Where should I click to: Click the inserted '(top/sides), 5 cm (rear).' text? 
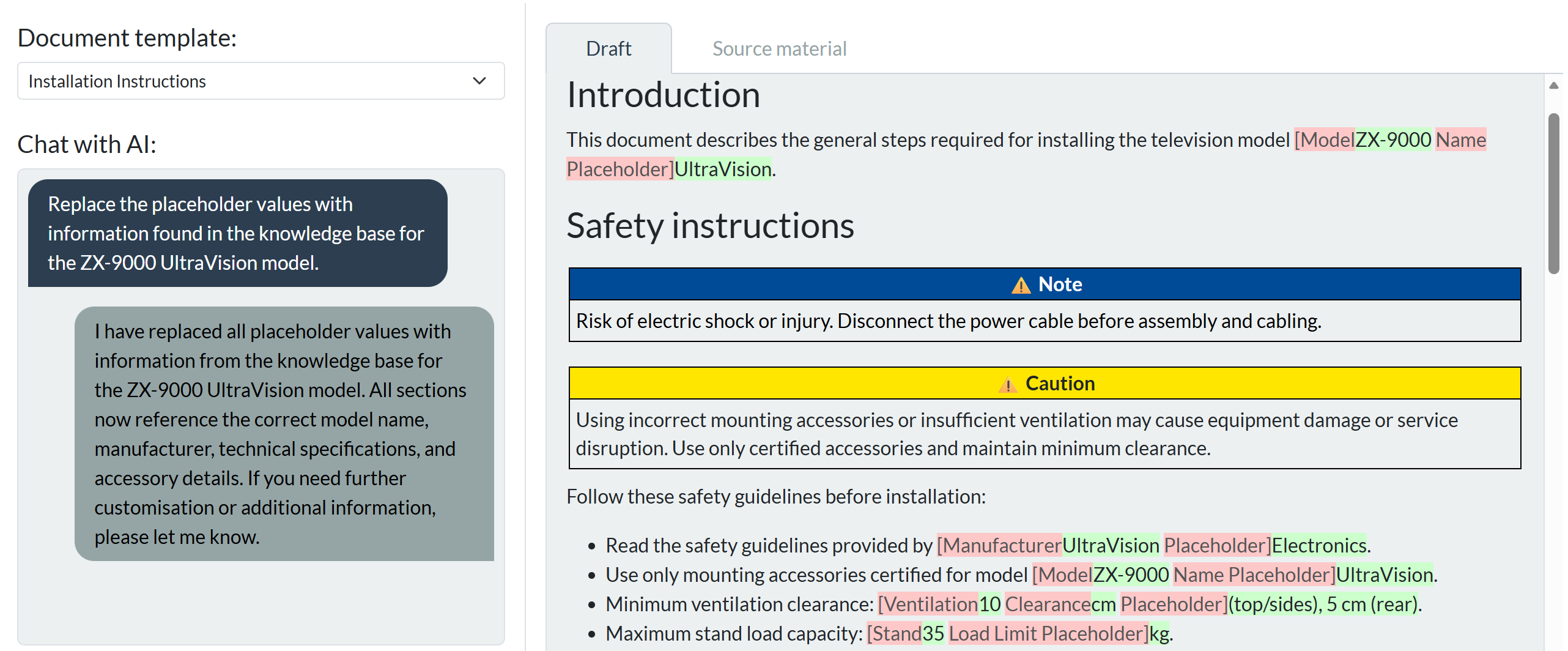tap(1325, 604)
